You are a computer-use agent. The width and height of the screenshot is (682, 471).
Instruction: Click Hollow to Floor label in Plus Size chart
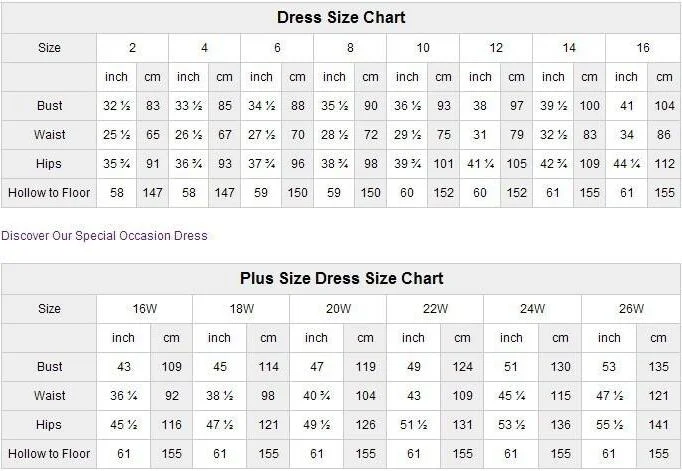coord(49,454)
